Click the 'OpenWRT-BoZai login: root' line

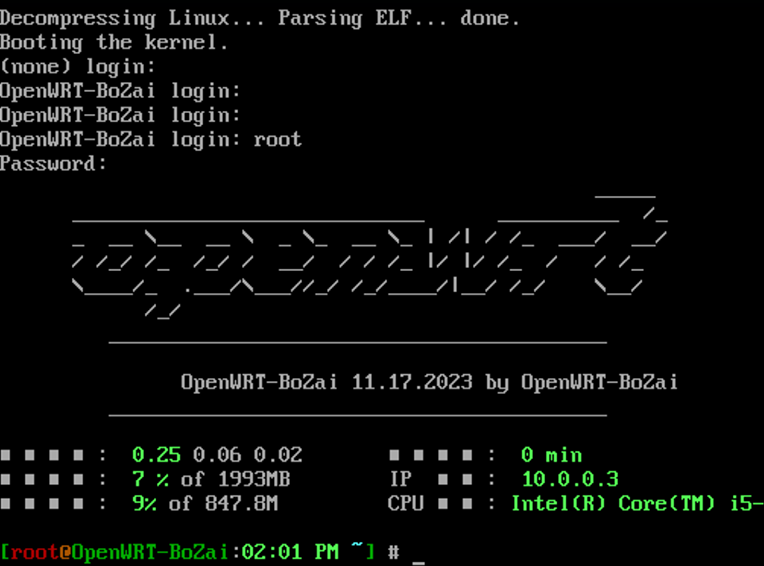tap(151, 140)
